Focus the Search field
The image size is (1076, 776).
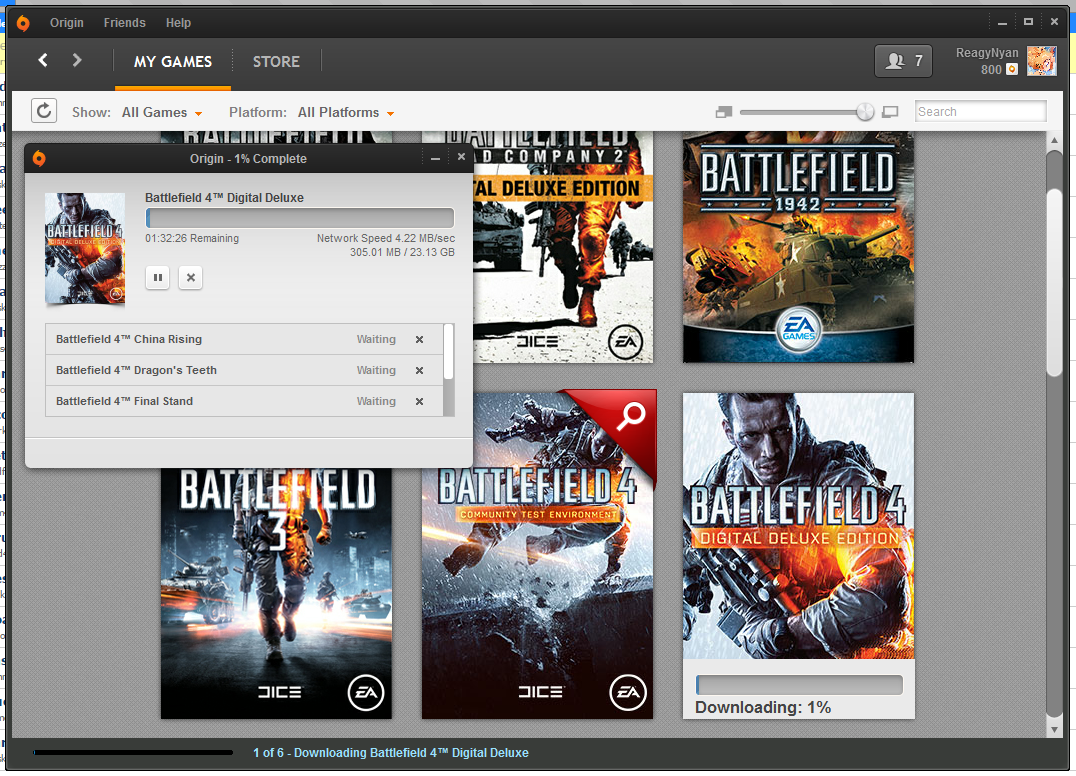coord(981,111)
